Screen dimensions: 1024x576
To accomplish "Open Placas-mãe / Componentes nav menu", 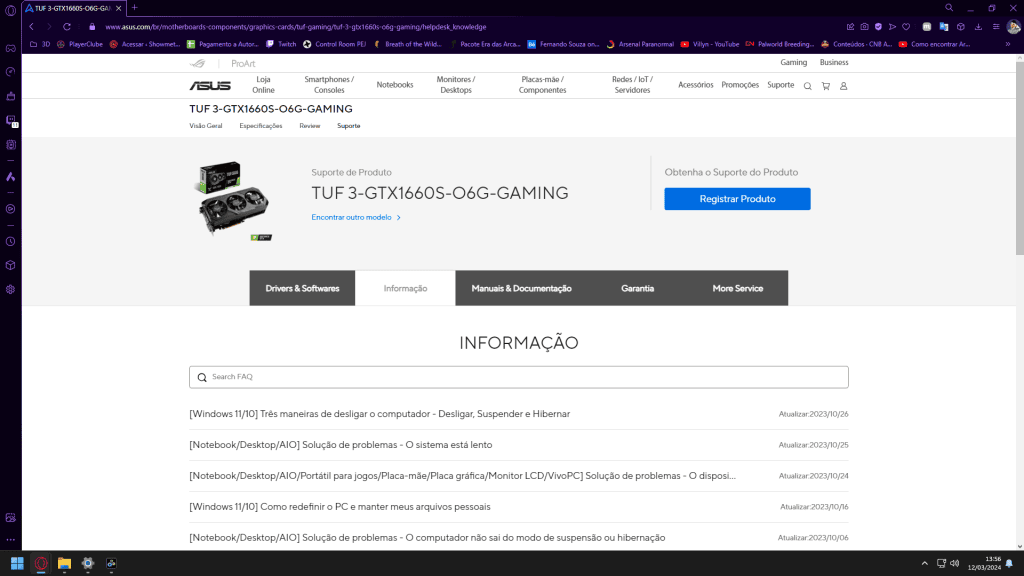I will point(542,85).
